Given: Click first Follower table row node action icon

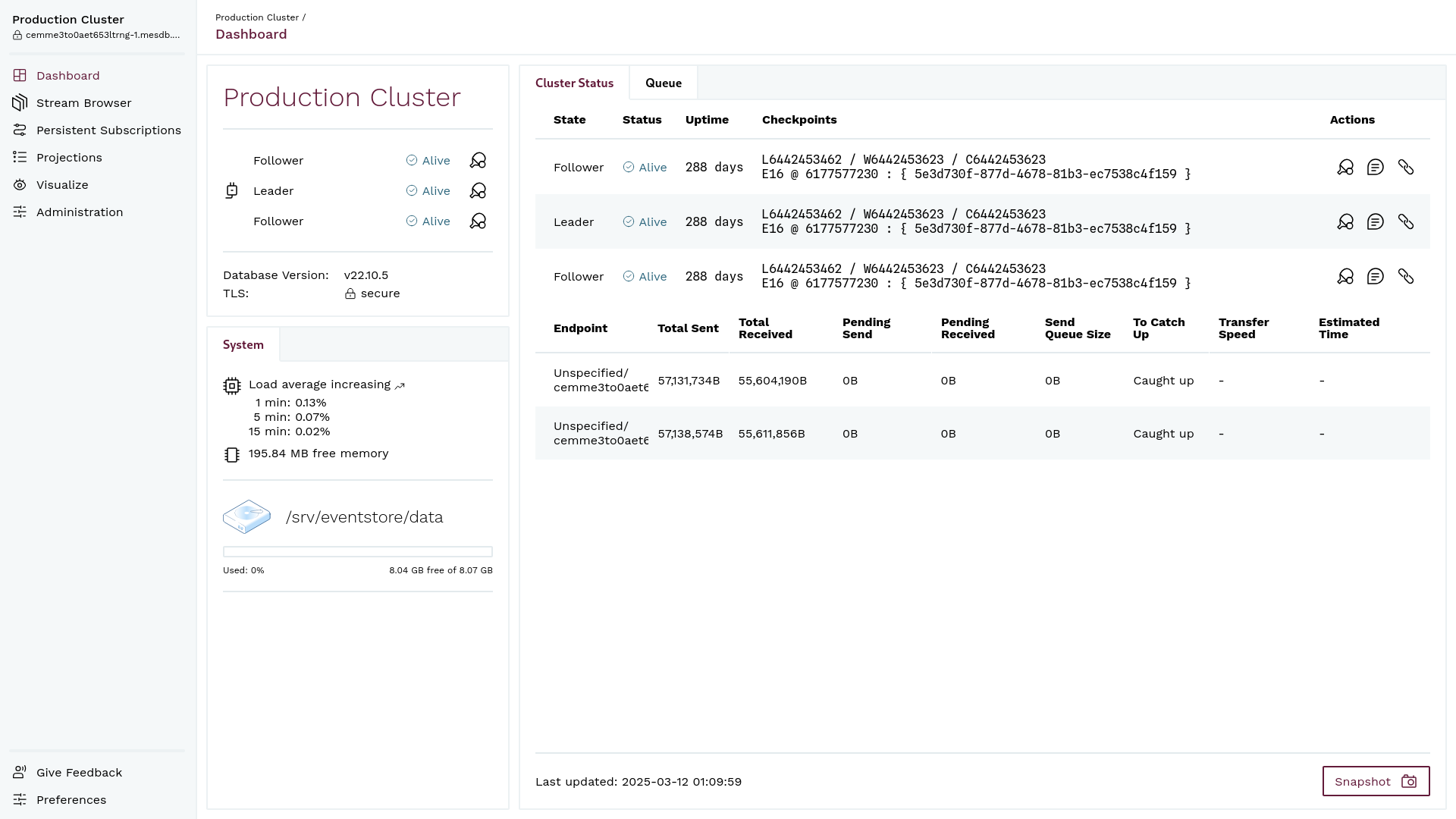Looking at the screenshot, I should (1345, 167).
